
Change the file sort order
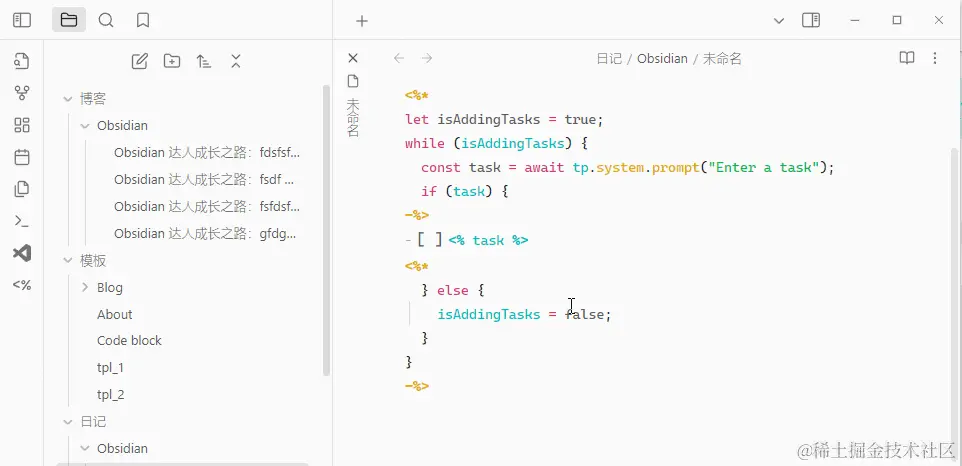(204, 61)
